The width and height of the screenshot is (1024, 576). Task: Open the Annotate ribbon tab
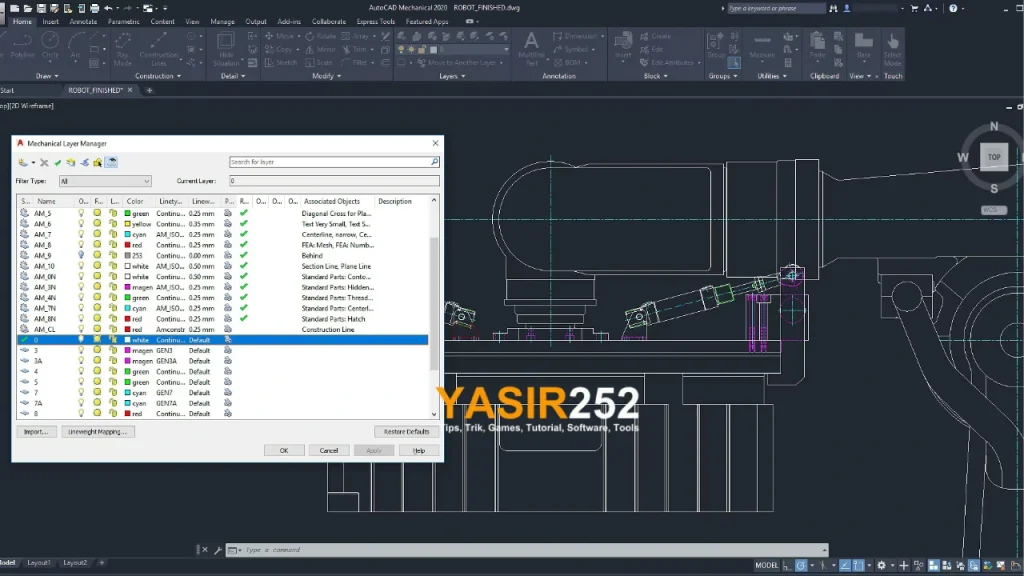pyautogui.click(x=83, y=22)
